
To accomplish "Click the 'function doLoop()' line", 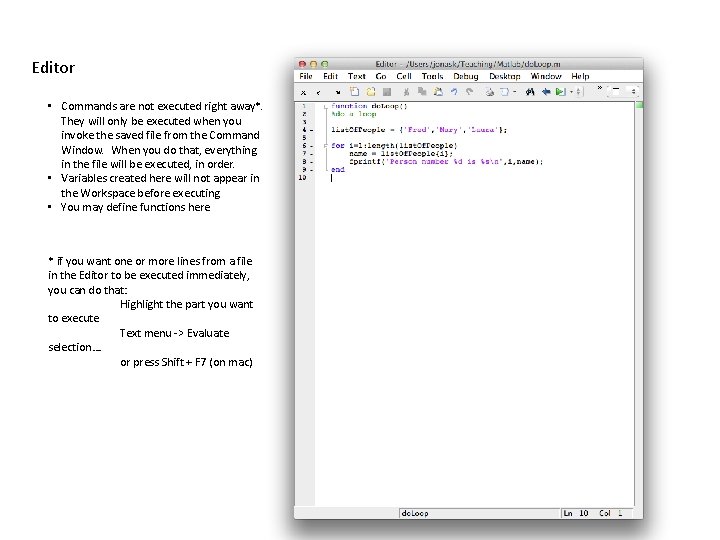I will pyautogui.click(x=369, y=106).
